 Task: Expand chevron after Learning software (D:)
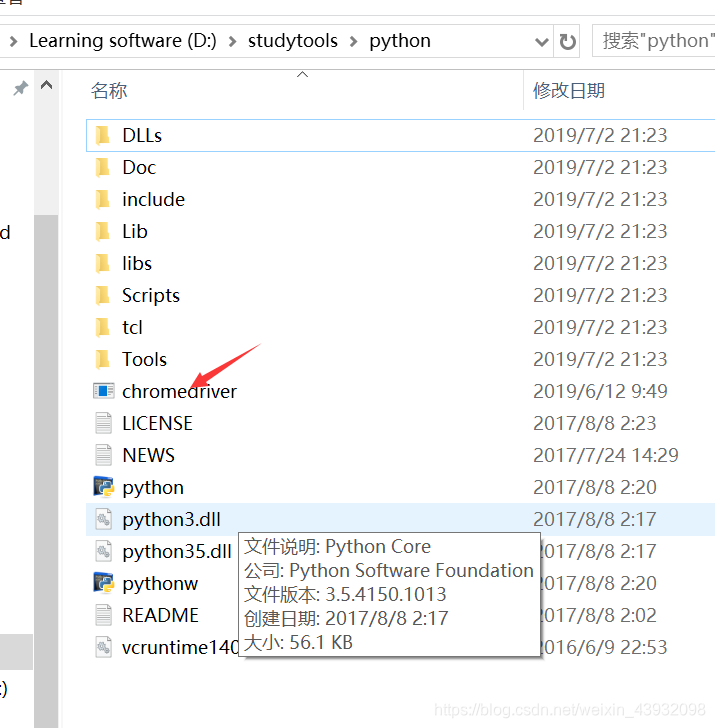click(x=233, y=42)
